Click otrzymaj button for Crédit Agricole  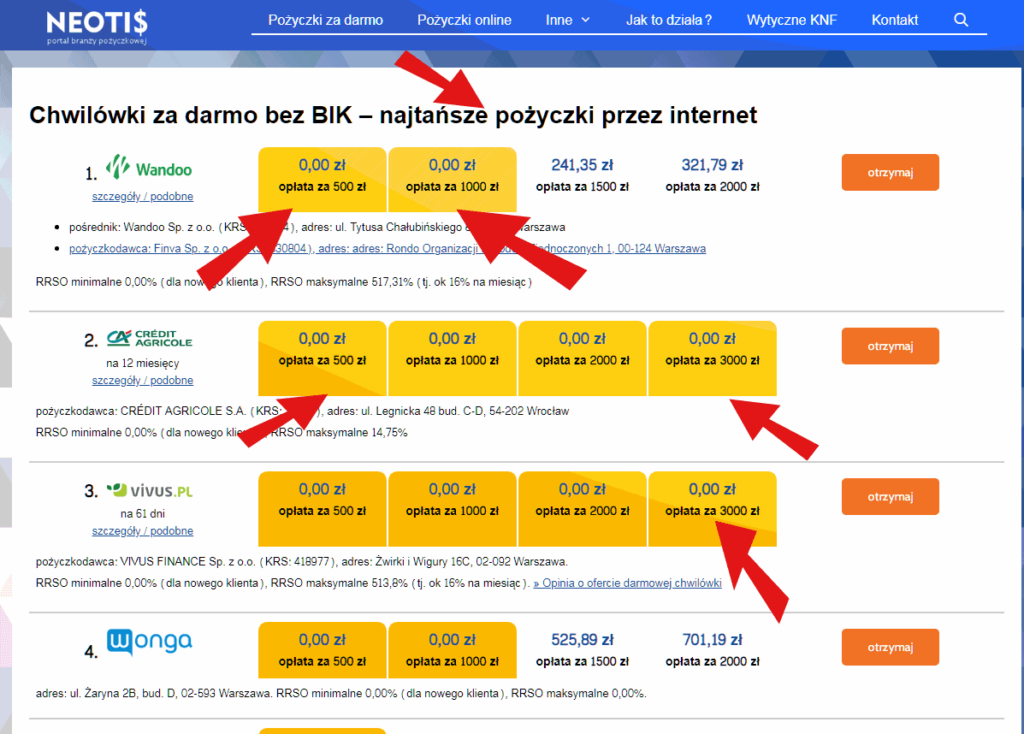(890, 346)
